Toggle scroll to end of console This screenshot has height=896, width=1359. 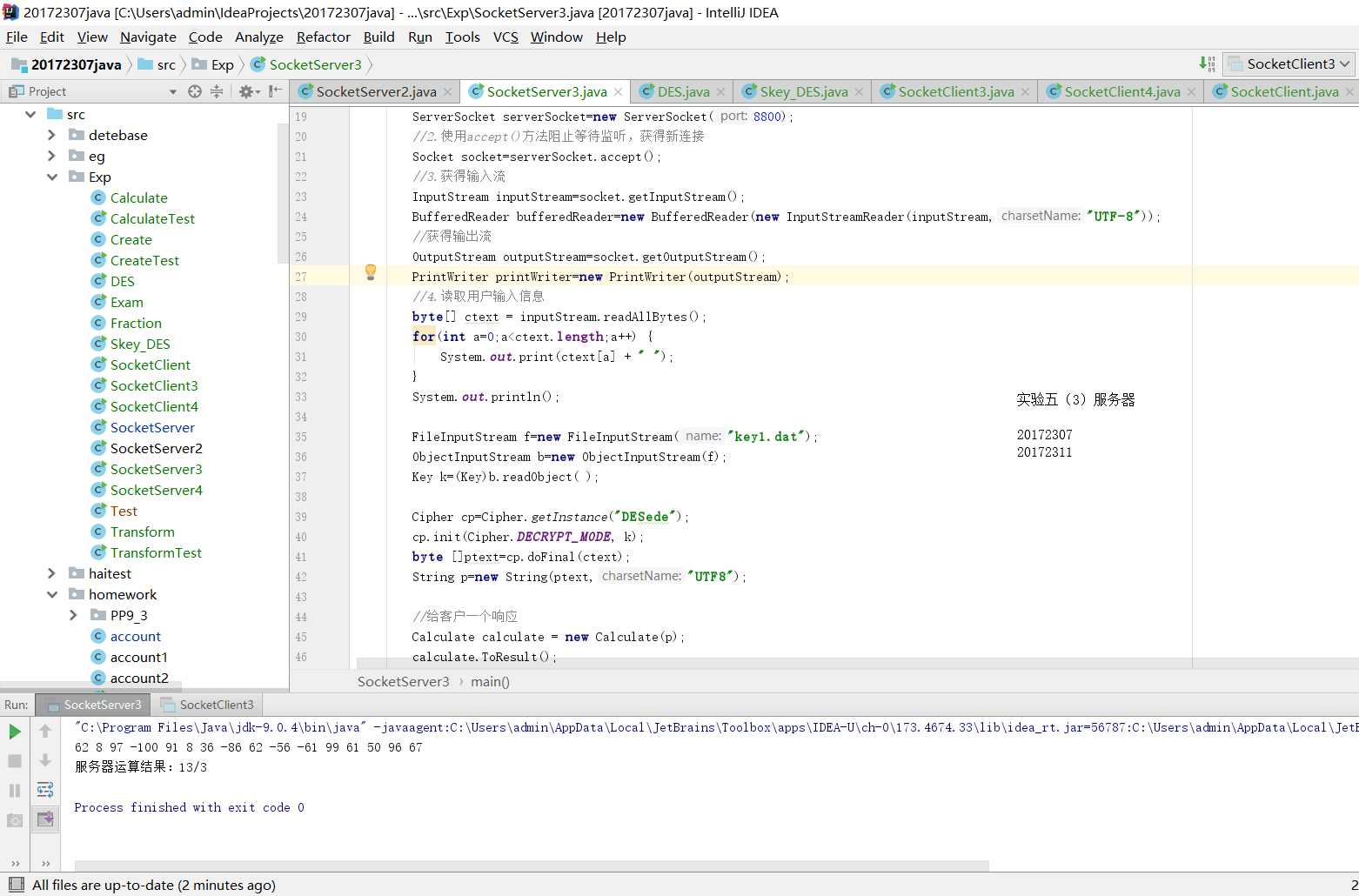[x=45, y=819]
